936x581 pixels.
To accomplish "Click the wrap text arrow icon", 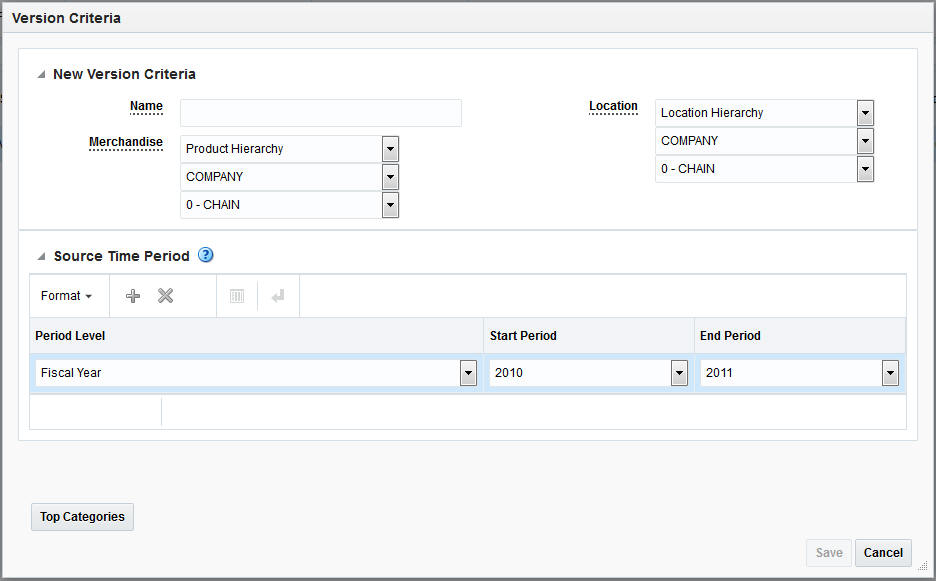I will (x=278, y=296).
